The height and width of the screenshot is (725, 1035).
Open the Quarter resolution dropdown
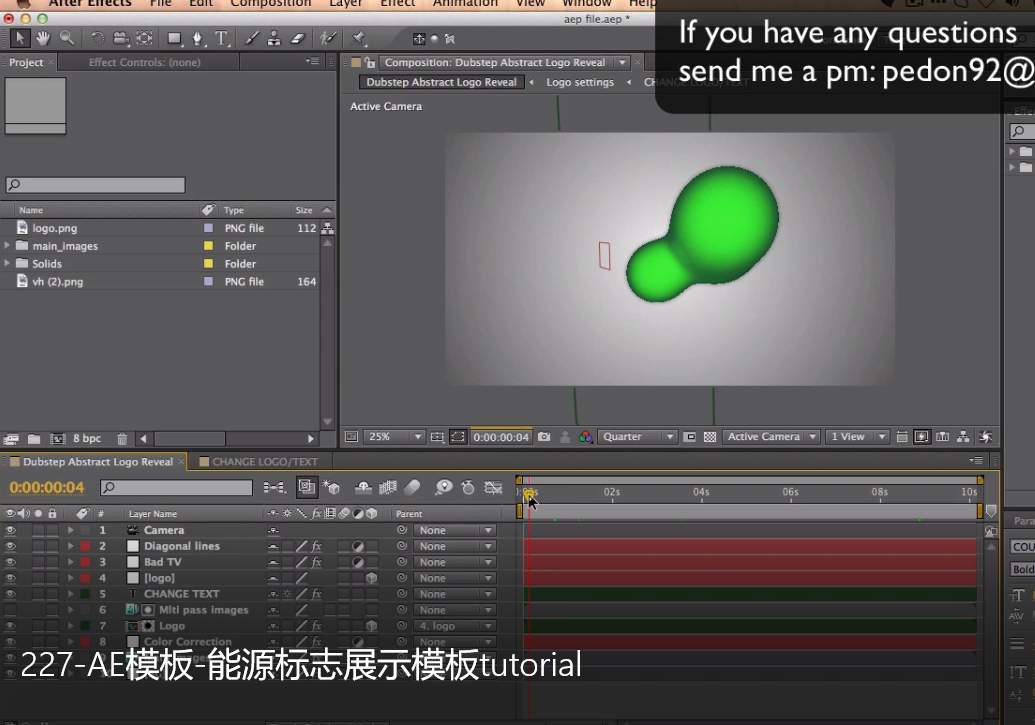pos(638,436)
